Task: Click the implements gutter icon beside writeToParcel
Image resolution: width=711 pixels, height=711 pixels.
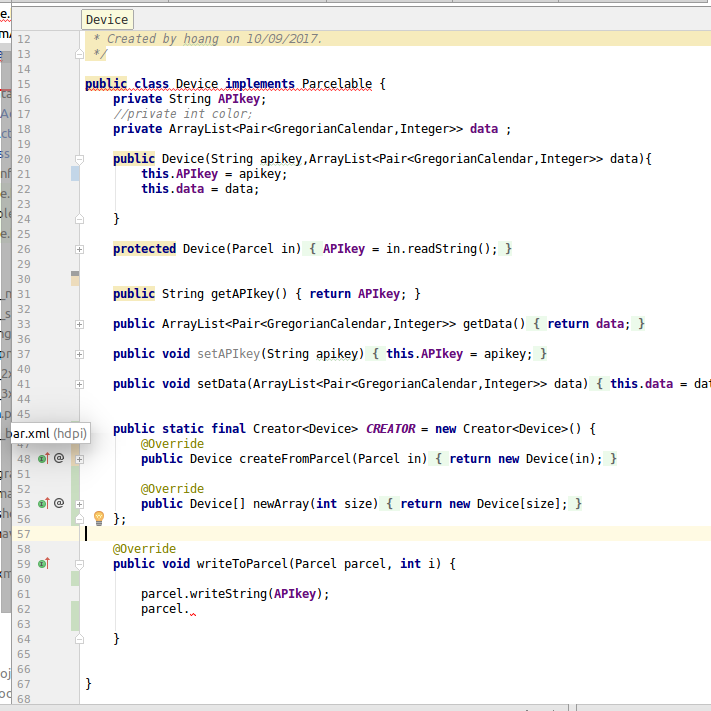Action: pos(43,564)
